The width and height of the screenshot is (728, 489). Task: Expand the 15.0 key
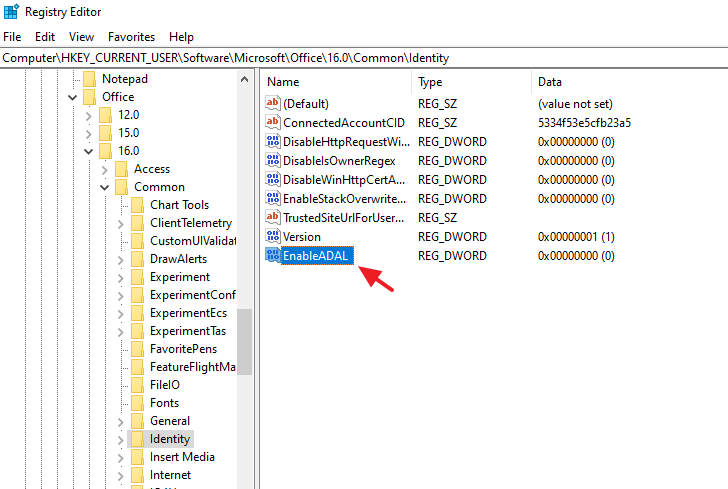89,134
